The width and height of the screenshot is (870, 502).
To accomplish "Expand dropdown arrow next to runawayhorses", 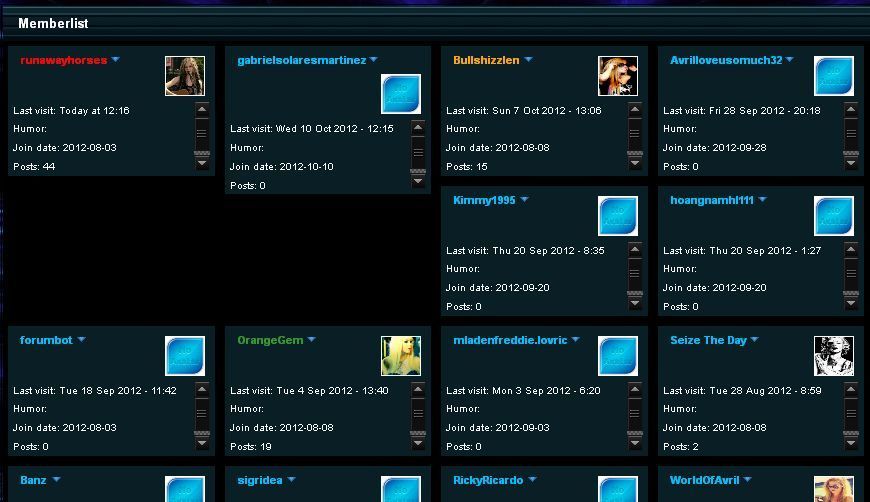I will point(115,59).
